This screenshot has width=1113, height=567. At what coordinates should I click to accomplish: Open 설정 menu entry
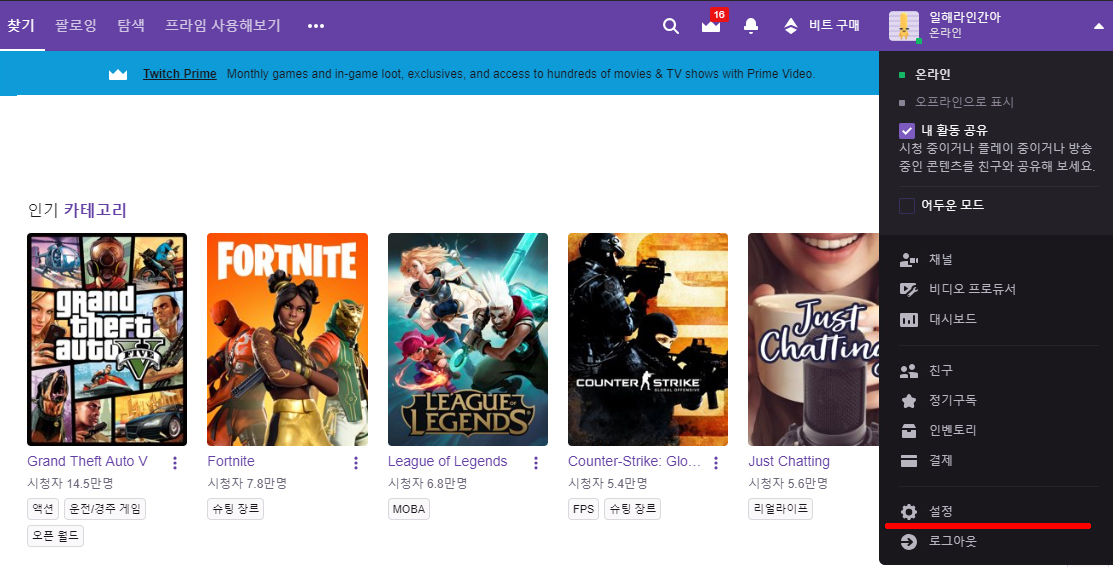coord(941,511)
